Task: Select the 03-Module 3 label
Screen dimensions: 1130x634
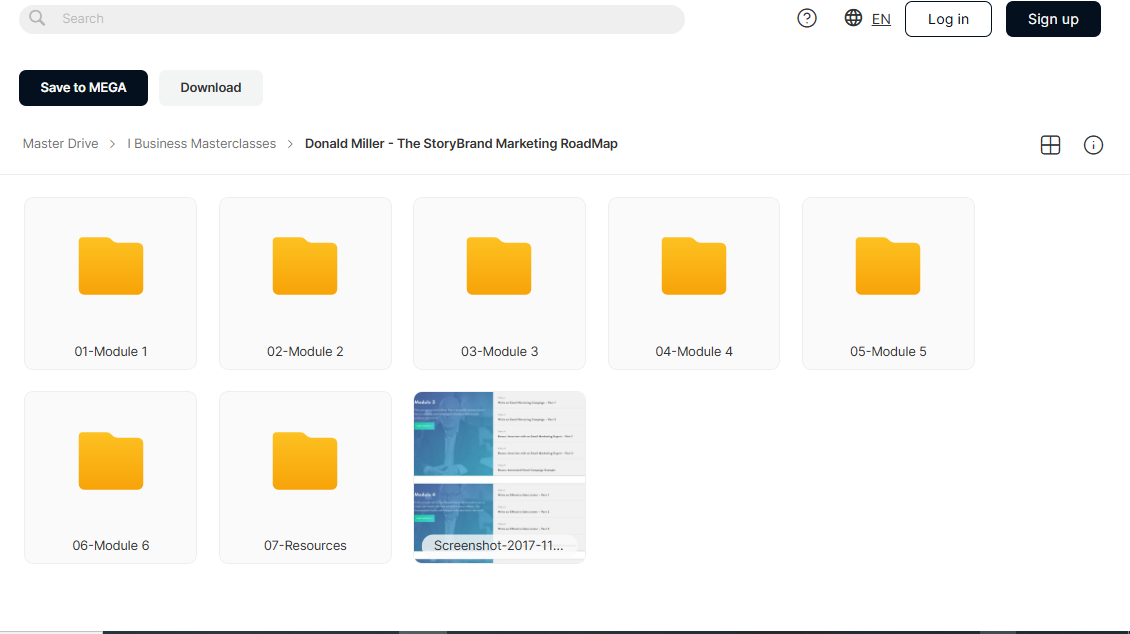Action: click(499, 352)
